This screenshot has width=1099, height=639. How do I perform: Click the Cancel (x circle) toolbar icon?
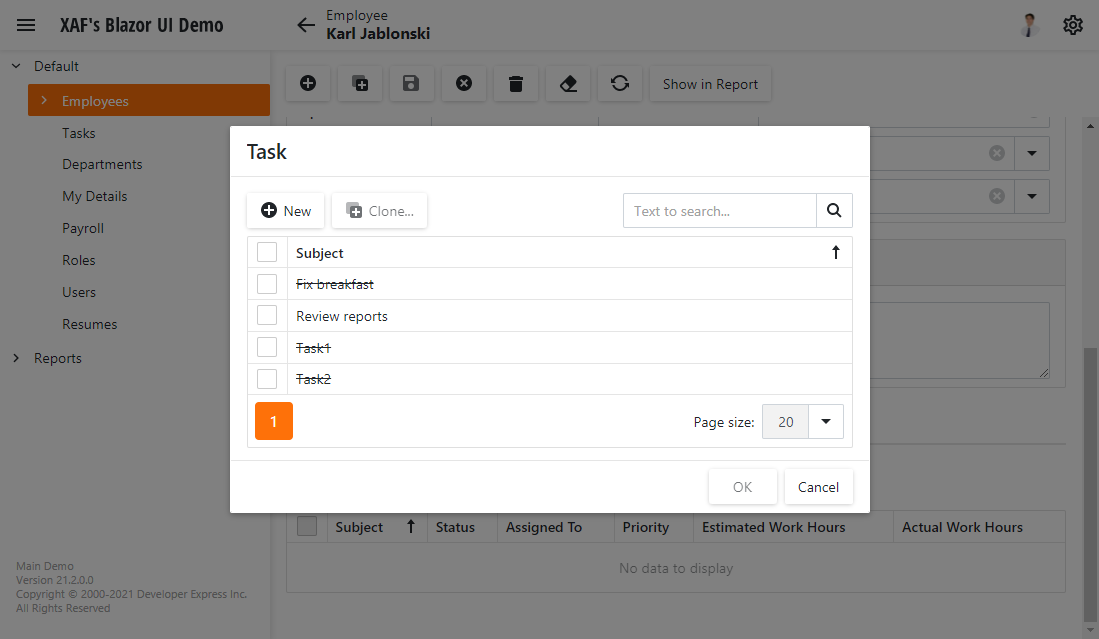coord(464,83)
